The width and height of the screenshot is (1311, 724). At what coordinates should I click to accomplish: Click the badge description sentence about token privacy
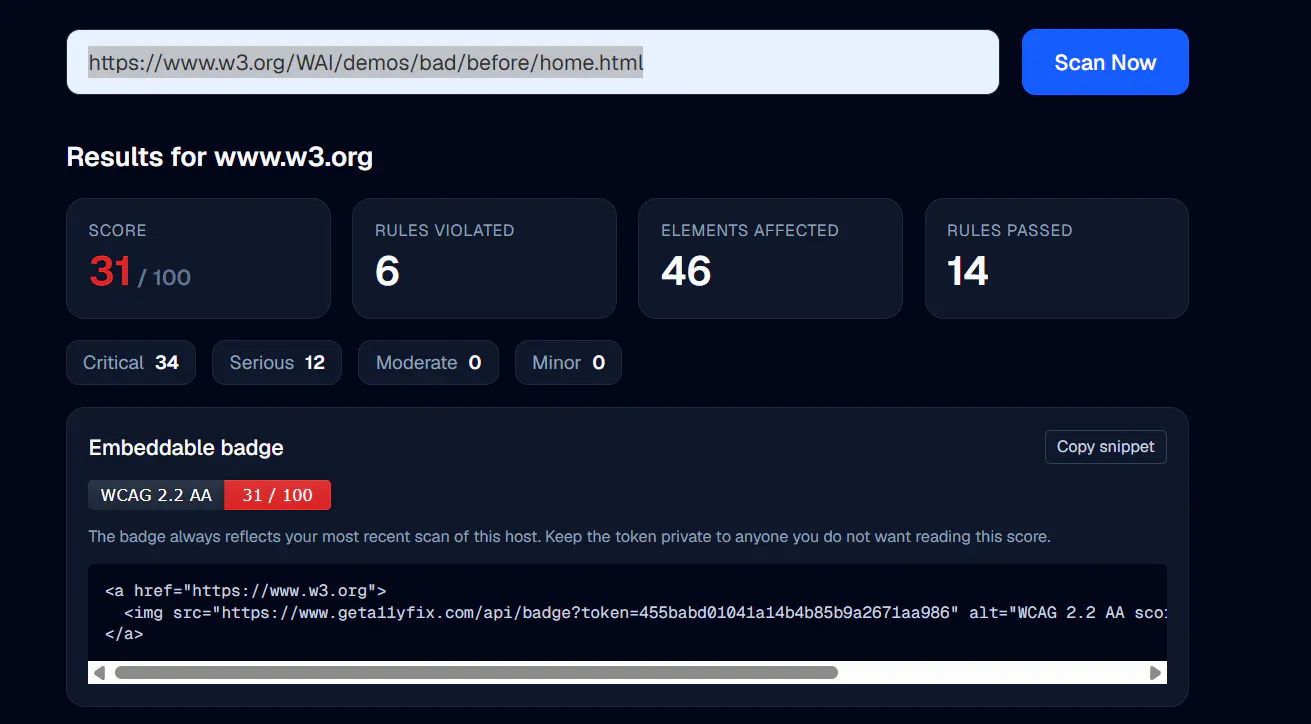click(569, 537)
